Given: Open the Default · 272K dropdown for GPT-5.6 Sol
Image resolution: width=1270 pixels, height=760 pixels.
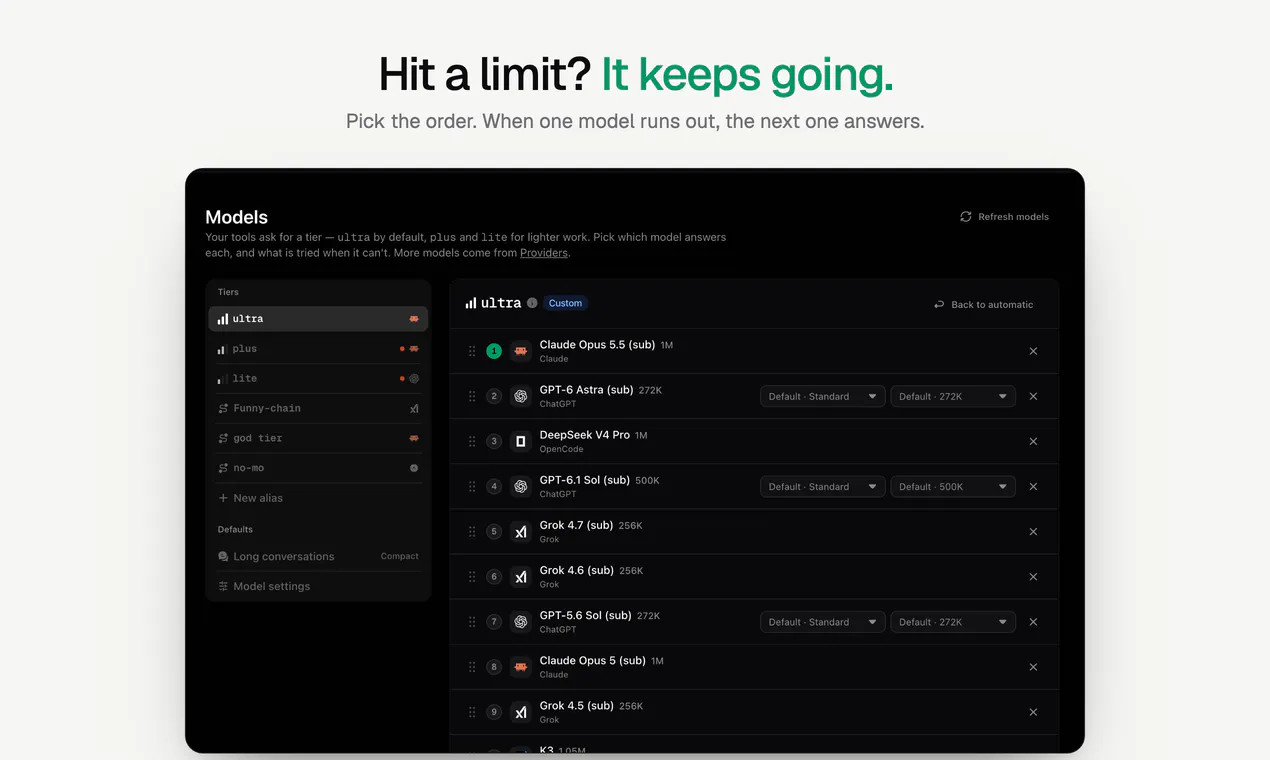Looking at the screenshot, I should 953,622.
